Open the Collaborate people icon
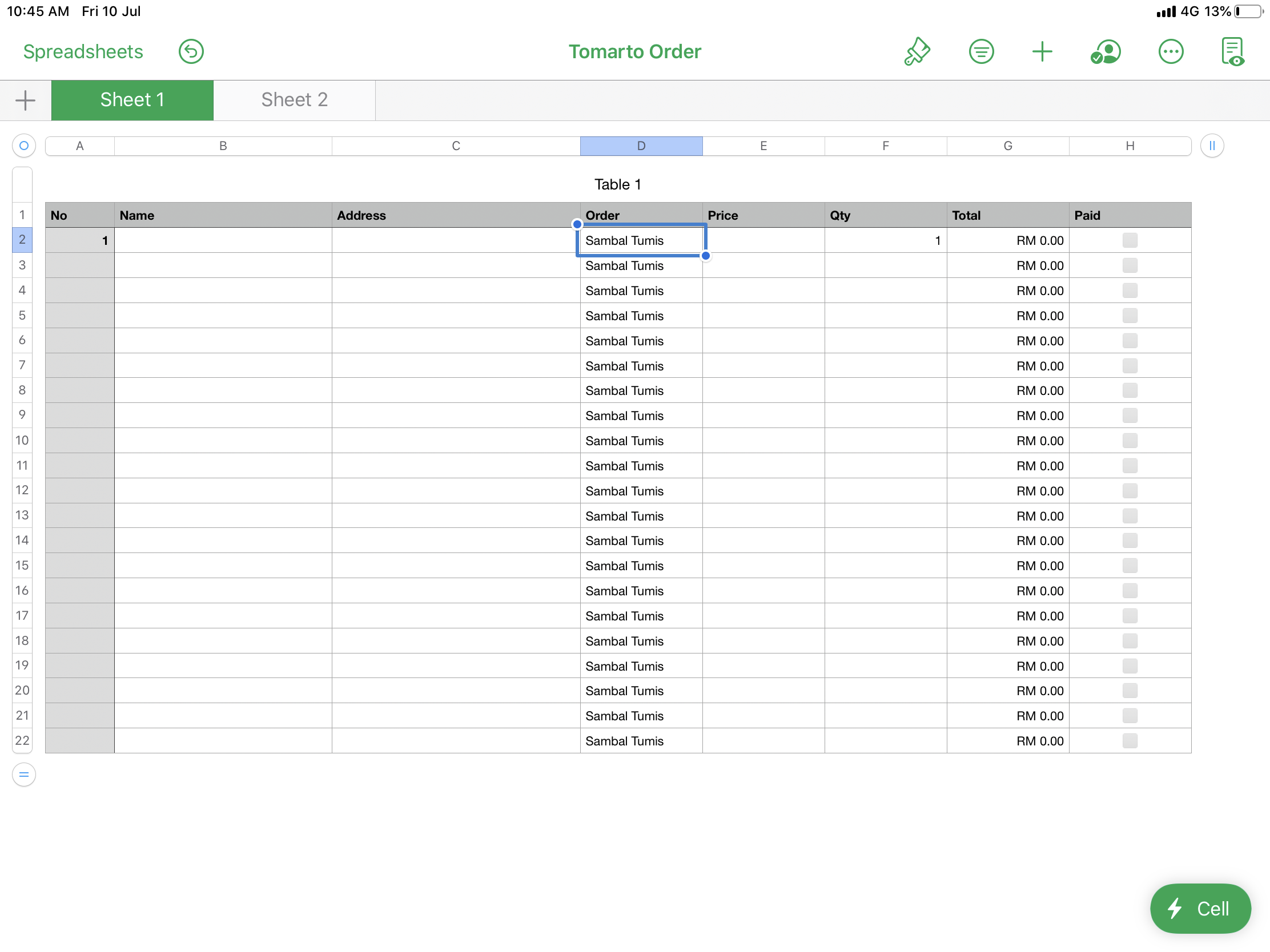1270x952 pixels. pyautogui.click(x=1105, y=51)
